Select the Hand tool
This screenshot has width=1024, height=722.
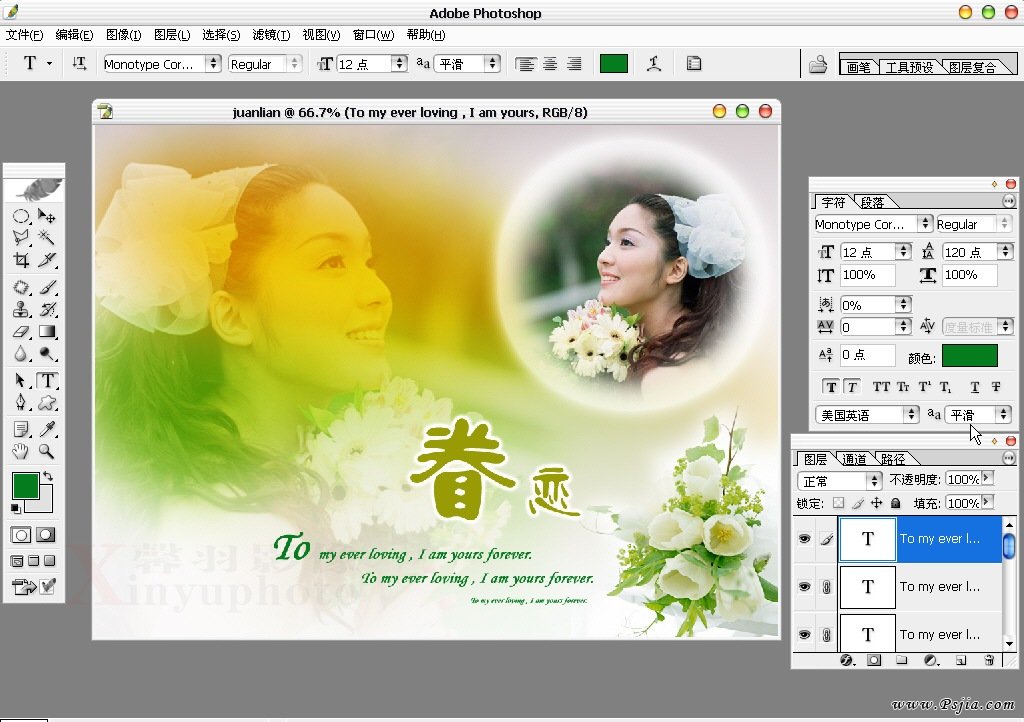(x=21, y=451)
